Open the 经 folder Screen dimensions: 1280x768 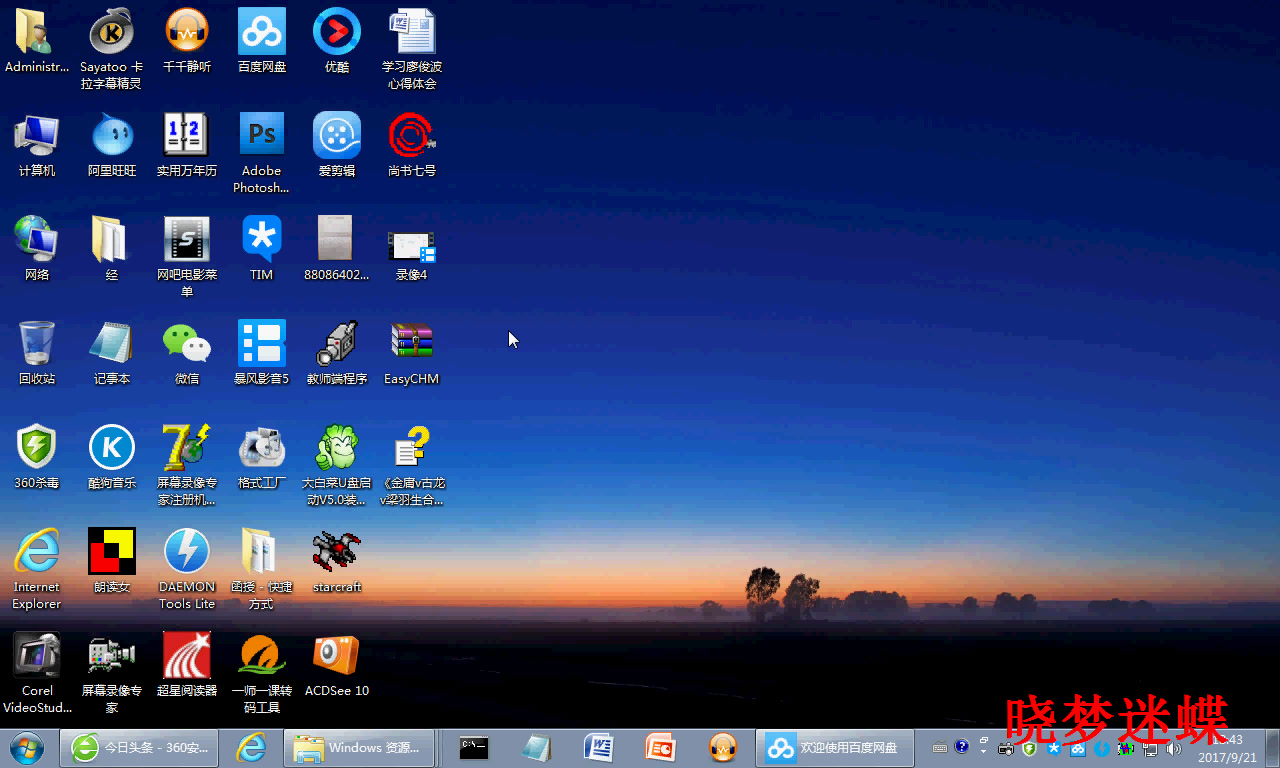(x=112, y=249)
